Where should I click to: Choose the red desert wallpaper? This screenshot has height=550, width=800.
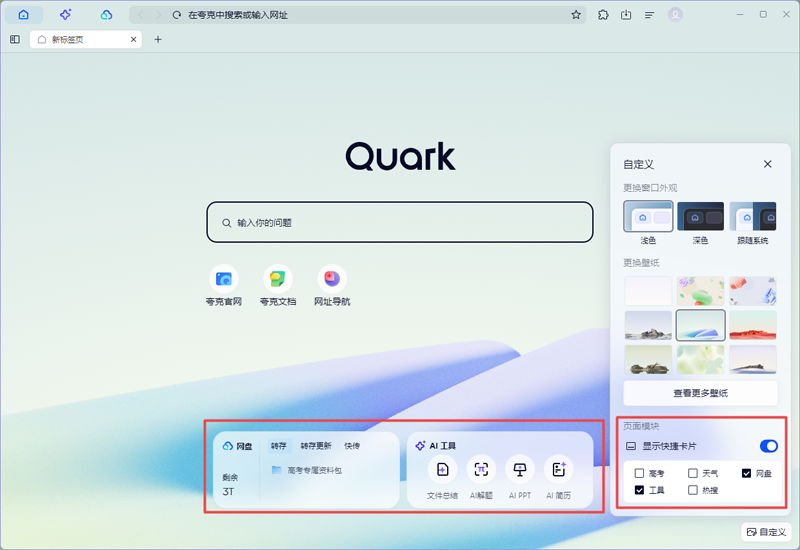[753, 325]
